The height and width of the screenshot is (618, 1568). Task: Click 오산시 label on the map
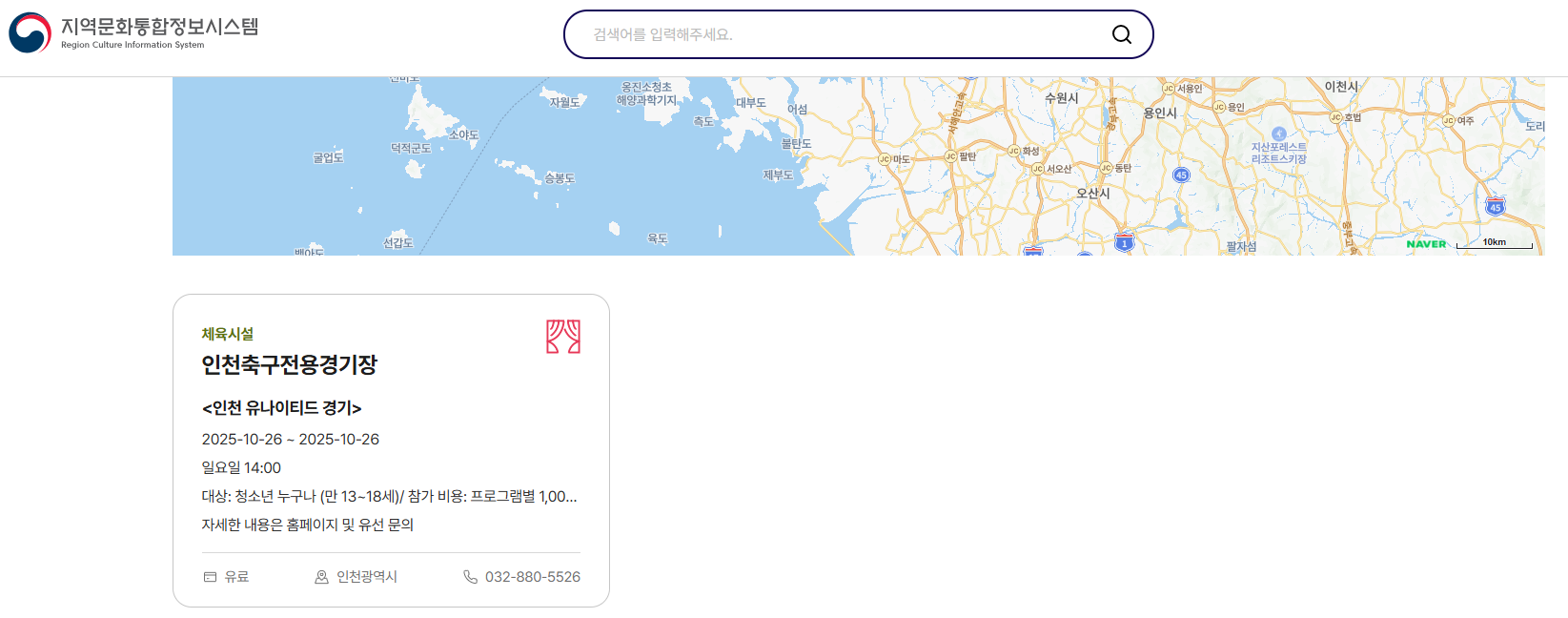[x=1093, y=194]
